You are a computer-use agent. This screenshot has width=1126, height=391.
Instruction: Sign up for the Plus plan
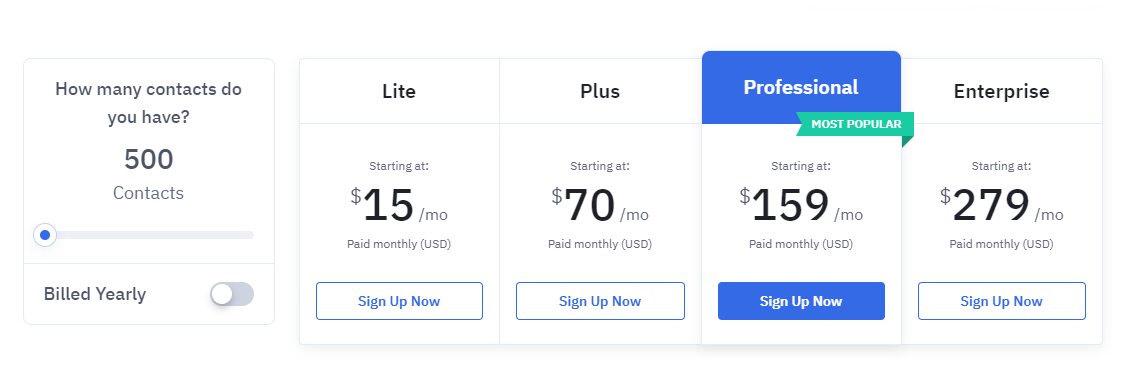click(600, 301)
